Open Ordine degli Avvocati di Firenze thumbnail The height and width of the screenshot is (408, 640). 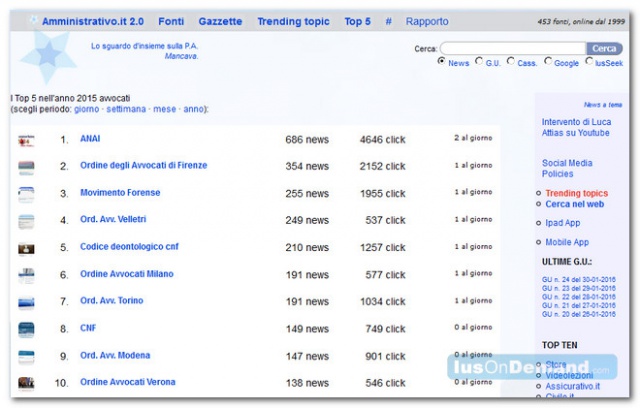(26, 168)
